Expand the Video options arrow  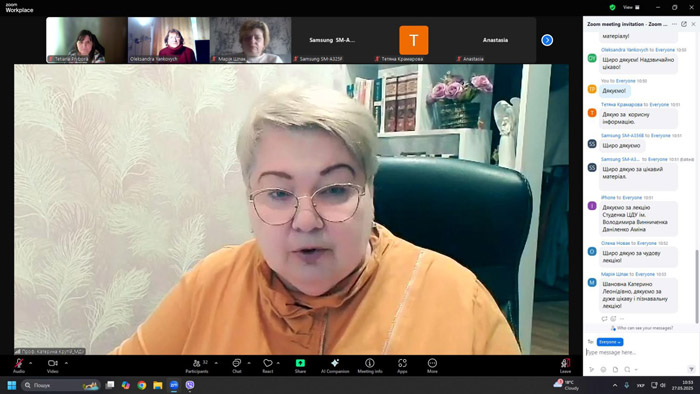point(66,363)
